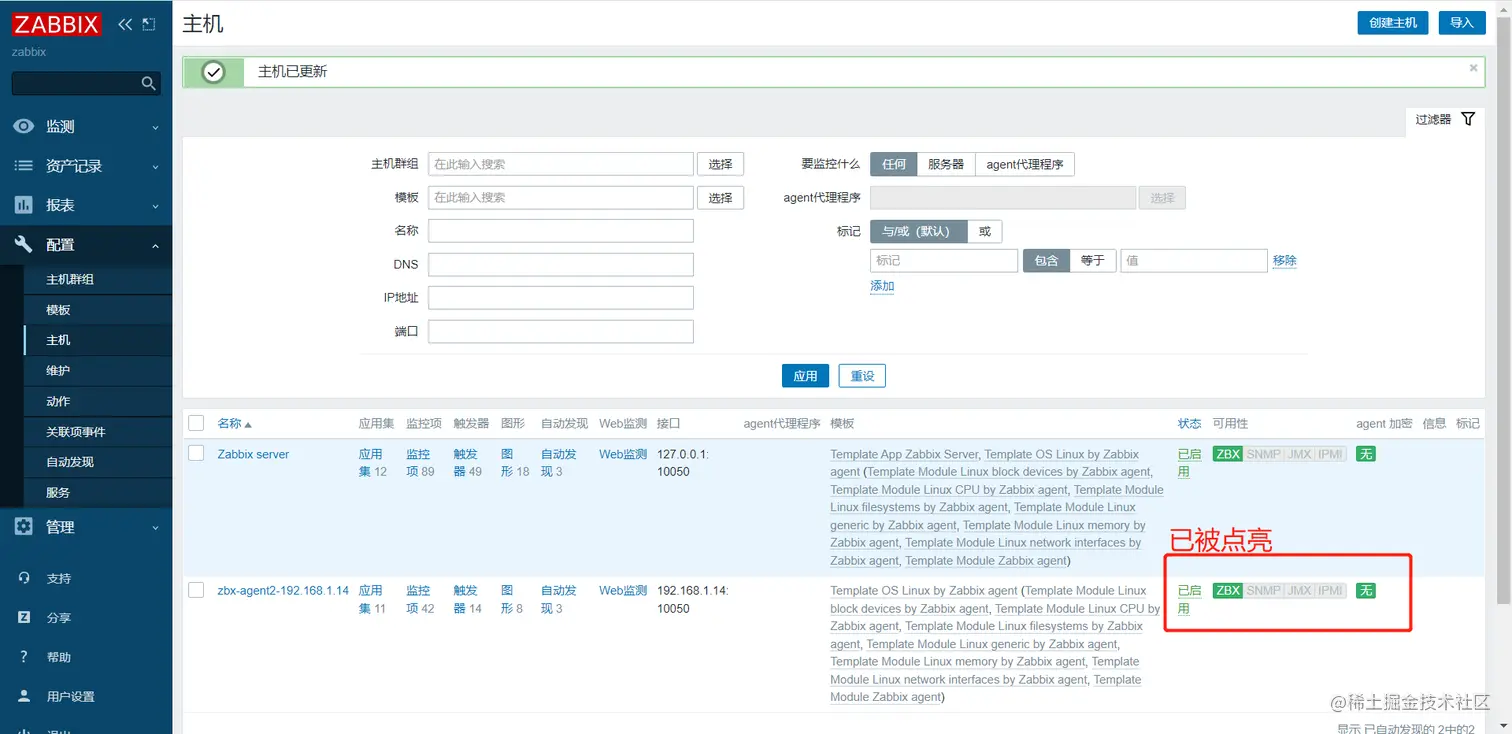Focus the 主机群组 search field
The height and width of the screenshot is (734, 1512).
561,164
